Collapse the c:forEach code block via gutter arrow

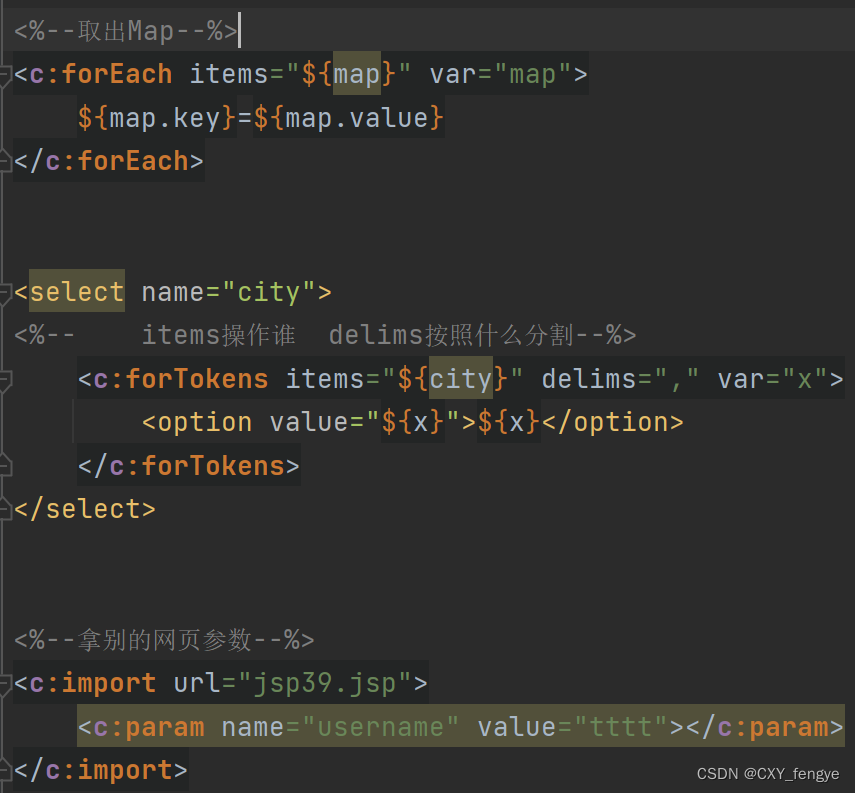(x=5, y=73)
